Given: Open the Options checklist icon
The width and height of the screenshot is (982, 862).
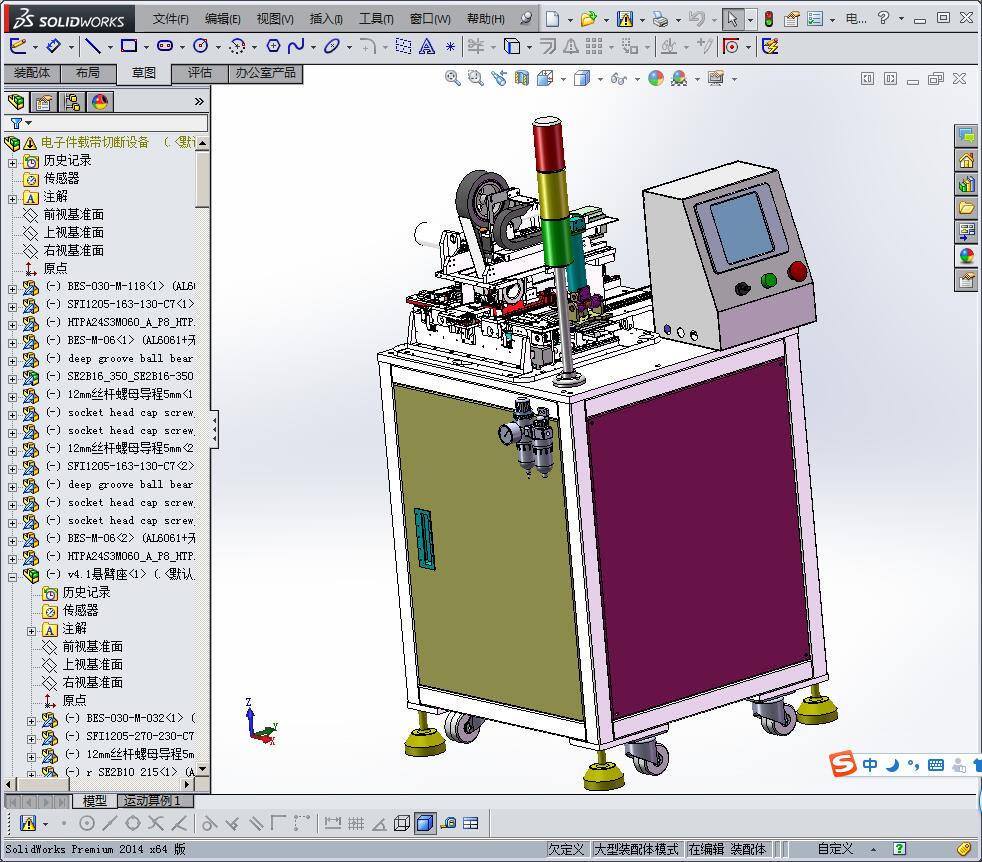Looking at the screenshot, I should (815, 19).
